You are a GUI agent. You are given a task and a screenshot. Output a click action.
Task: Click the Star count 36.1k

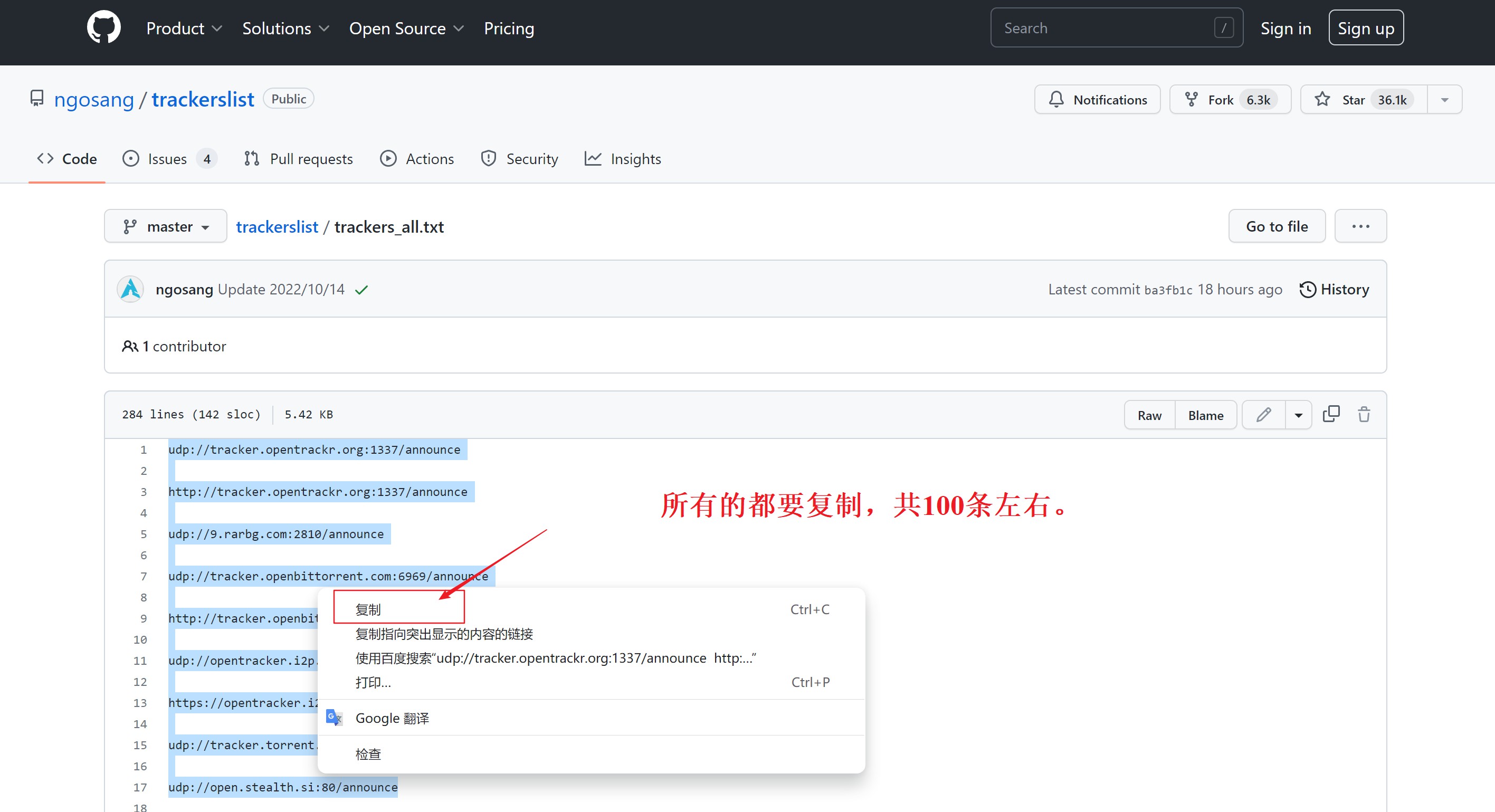pyautogui.click(x=1392, y=100)
